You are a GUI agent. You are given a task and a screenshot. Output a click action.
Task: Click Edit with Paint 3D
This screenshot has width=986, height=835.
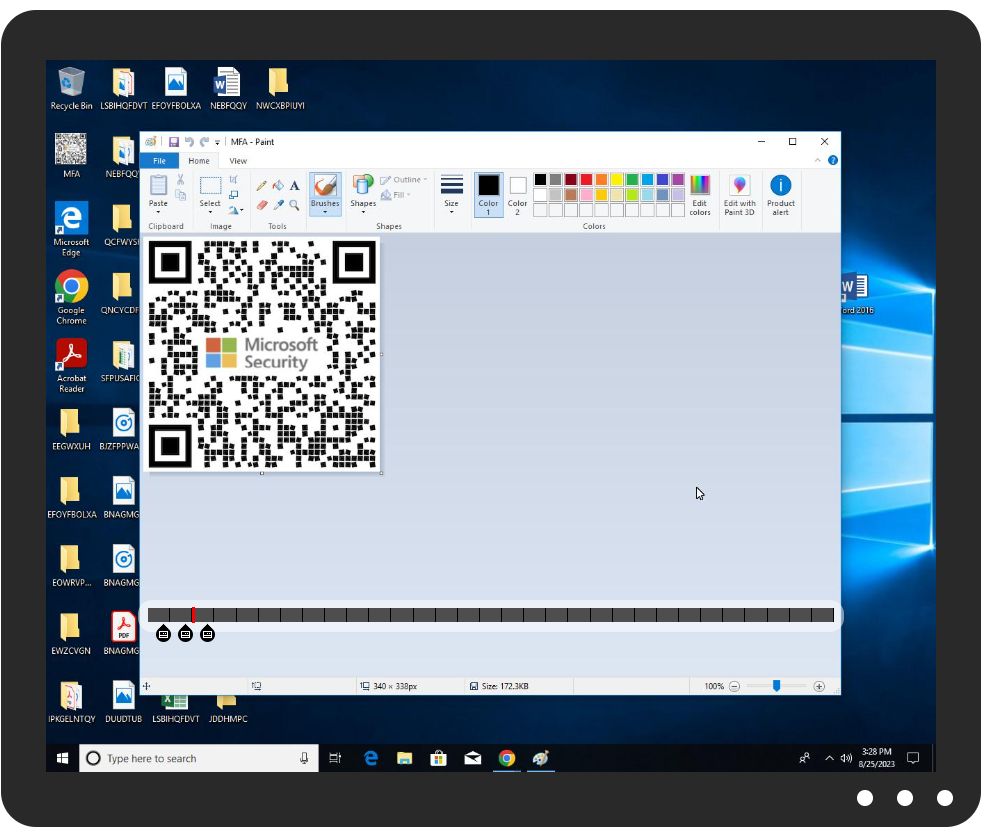(x=740, y=196)
